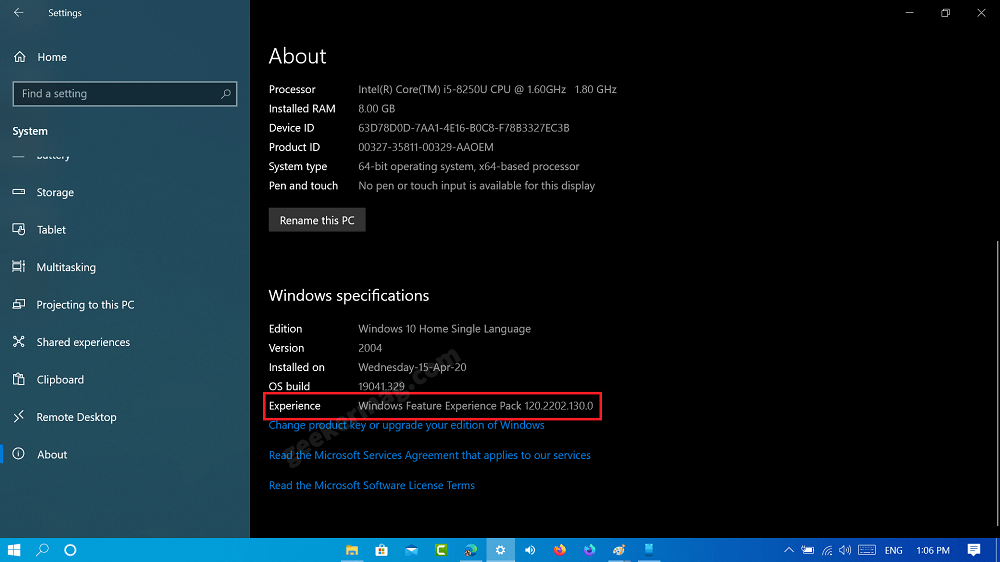Click the search magnifier in Find a setting
The image size is (1000, 562).
[226, 94]
